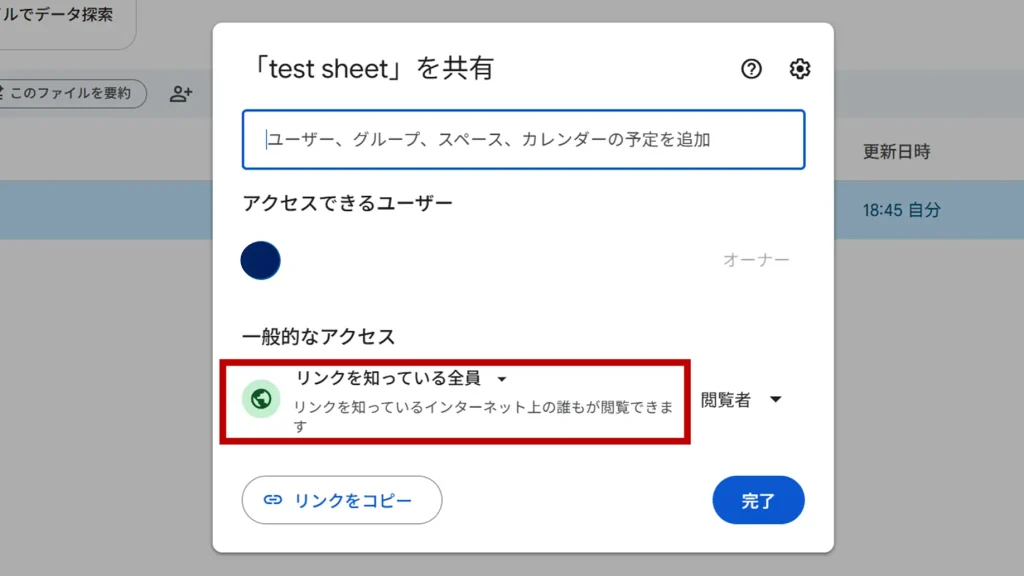Image resolution: width=1024 pixels, height=576 pixels.
Task: Sort by the 更新日時 column header
Action: pos(896,152)
